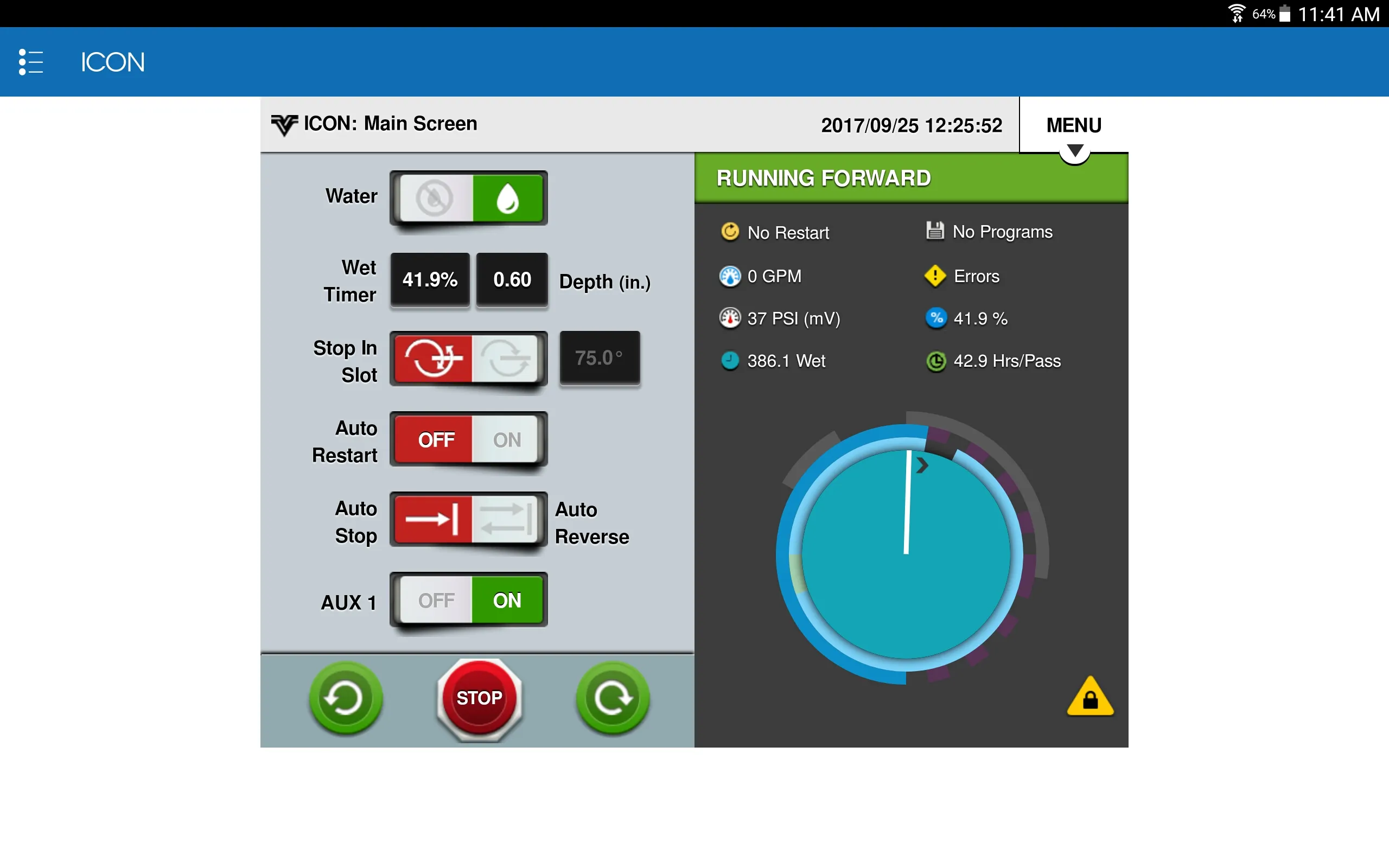Screen dimensions: 1389x868
Task: Tap the blue percent timer icon
Action: click(936, 318)
